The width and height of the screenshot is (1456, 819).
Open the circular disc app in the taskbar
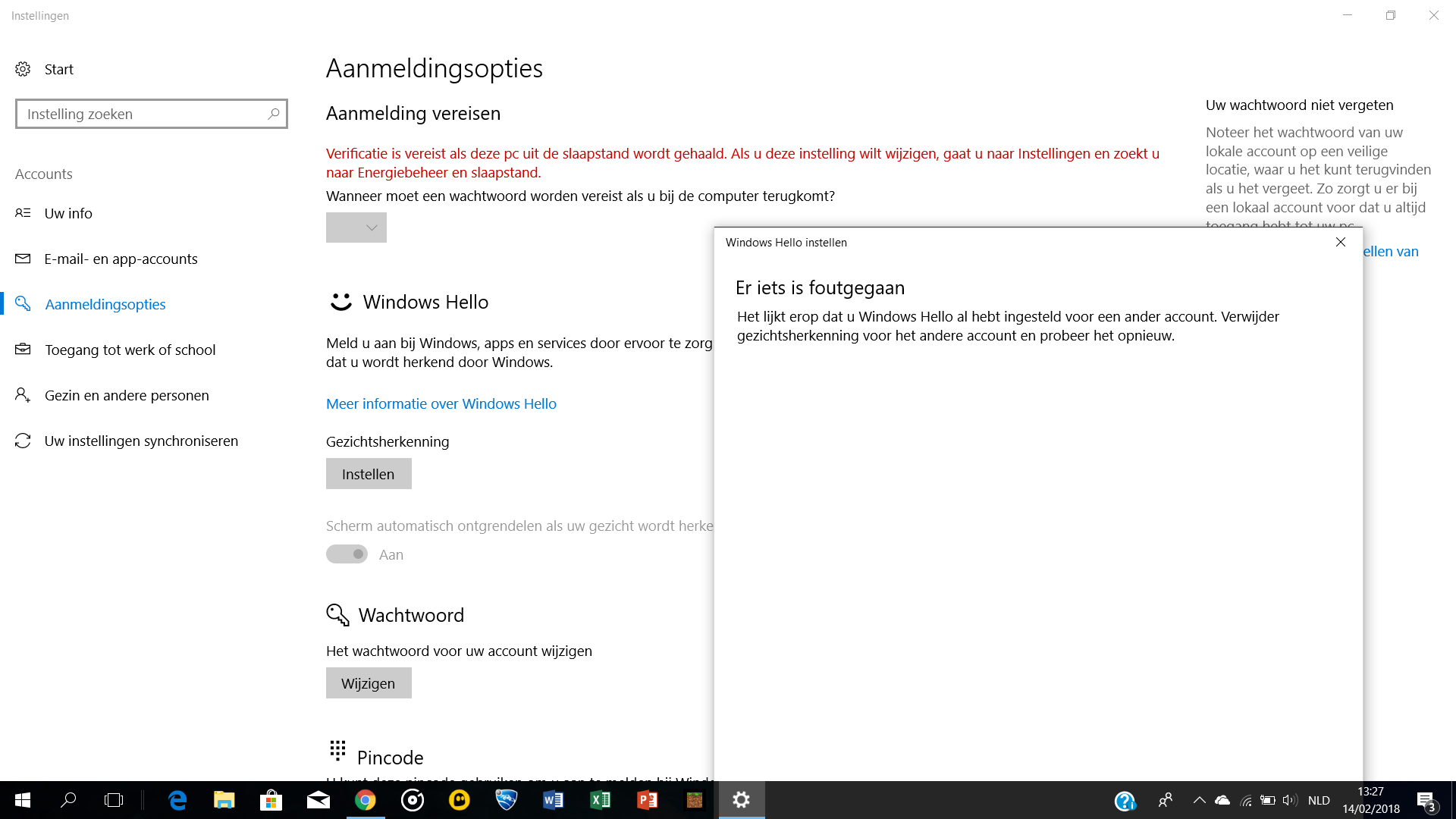coord(413,800)
